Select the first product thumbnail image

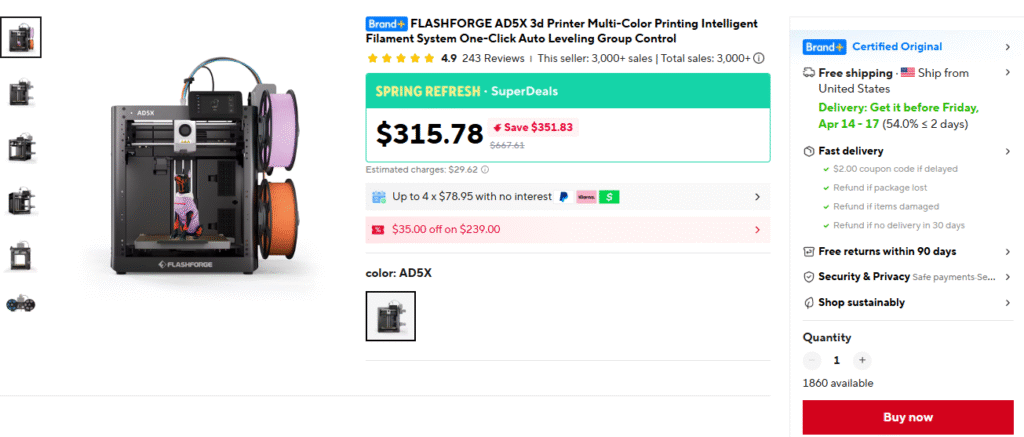(21, 37)
